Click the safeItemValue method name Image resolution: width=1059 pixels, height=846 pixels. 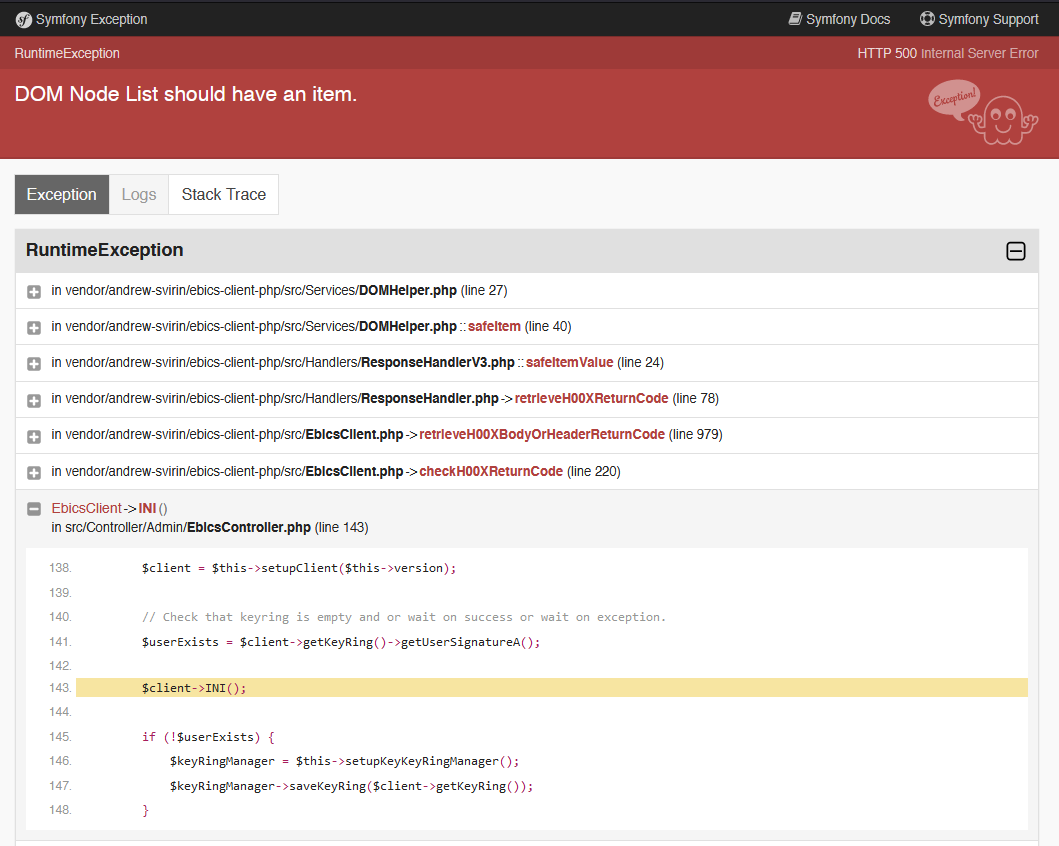pos(569,363)
